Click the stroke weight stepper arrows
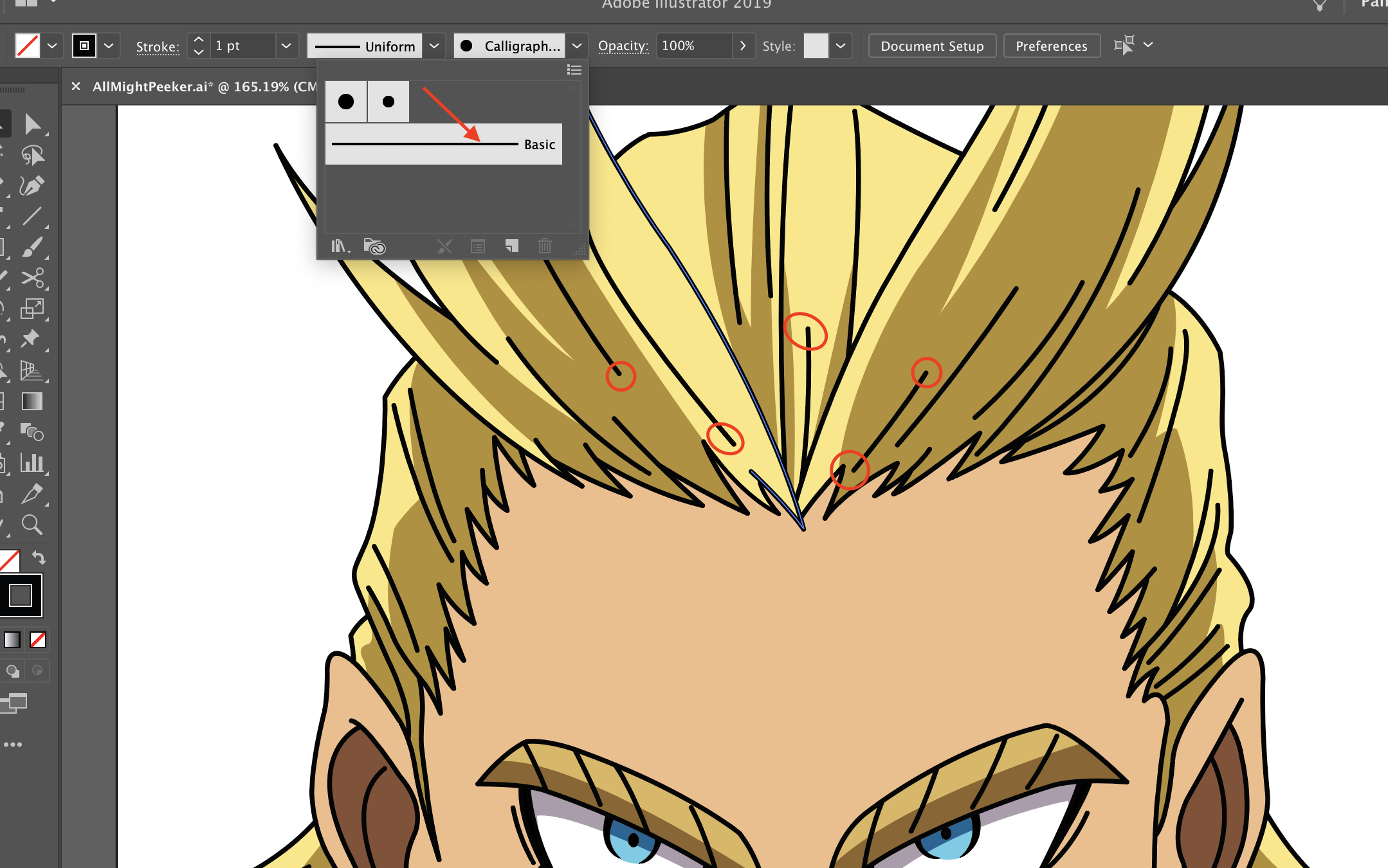This screenshot has height=868, width=1388. (x=199, y=46)
